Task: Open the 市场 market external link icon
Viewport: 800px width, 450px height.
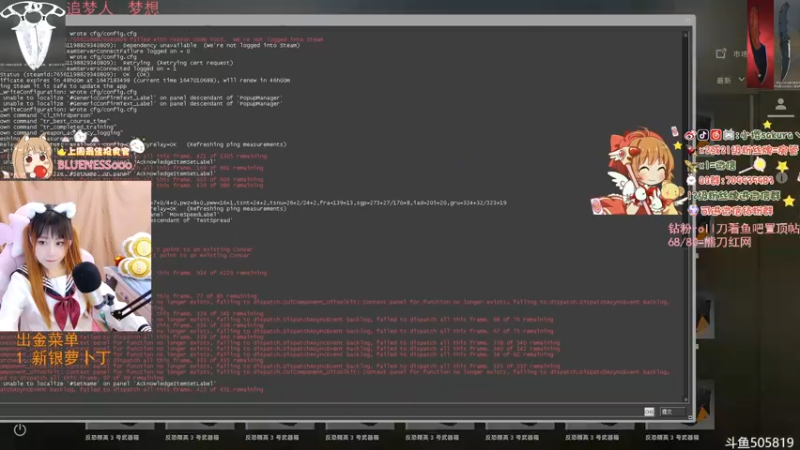Action: click(x=721, y=54)
